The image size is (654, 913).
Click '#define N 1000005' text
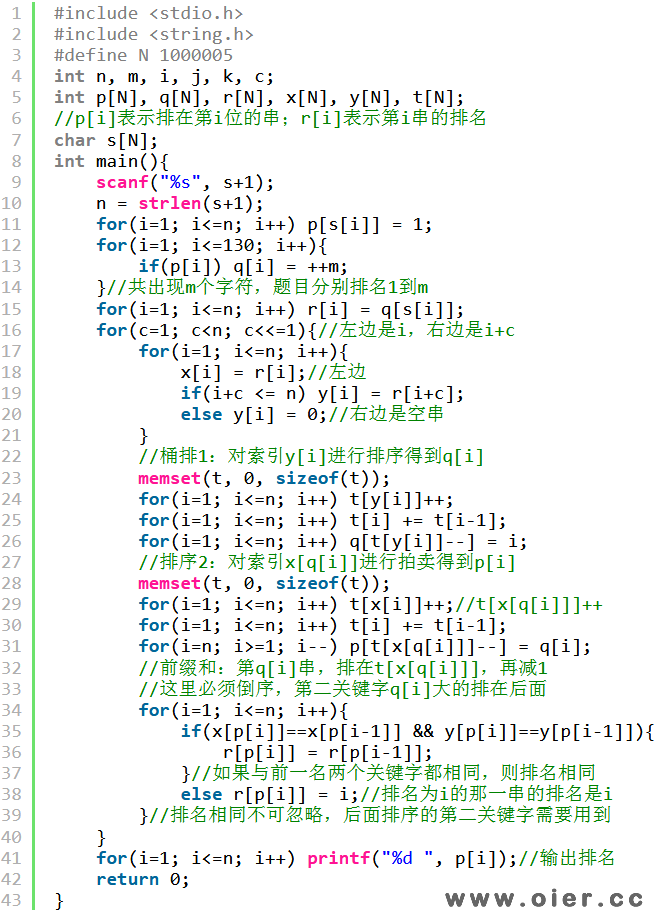tap(143, 55)
